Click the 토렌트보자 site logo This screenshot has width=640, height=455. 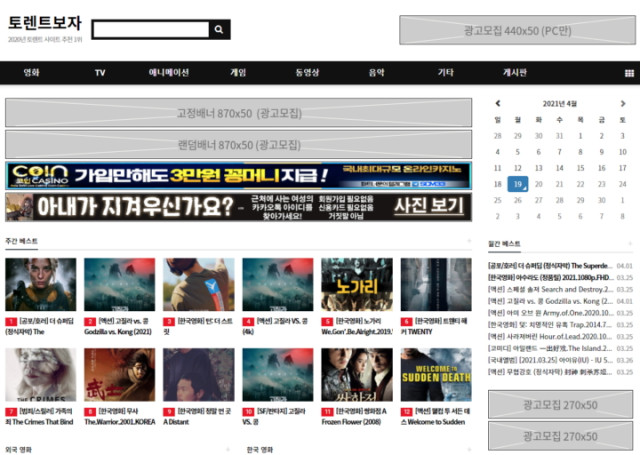pyautogui.click(x=45, y=23)
